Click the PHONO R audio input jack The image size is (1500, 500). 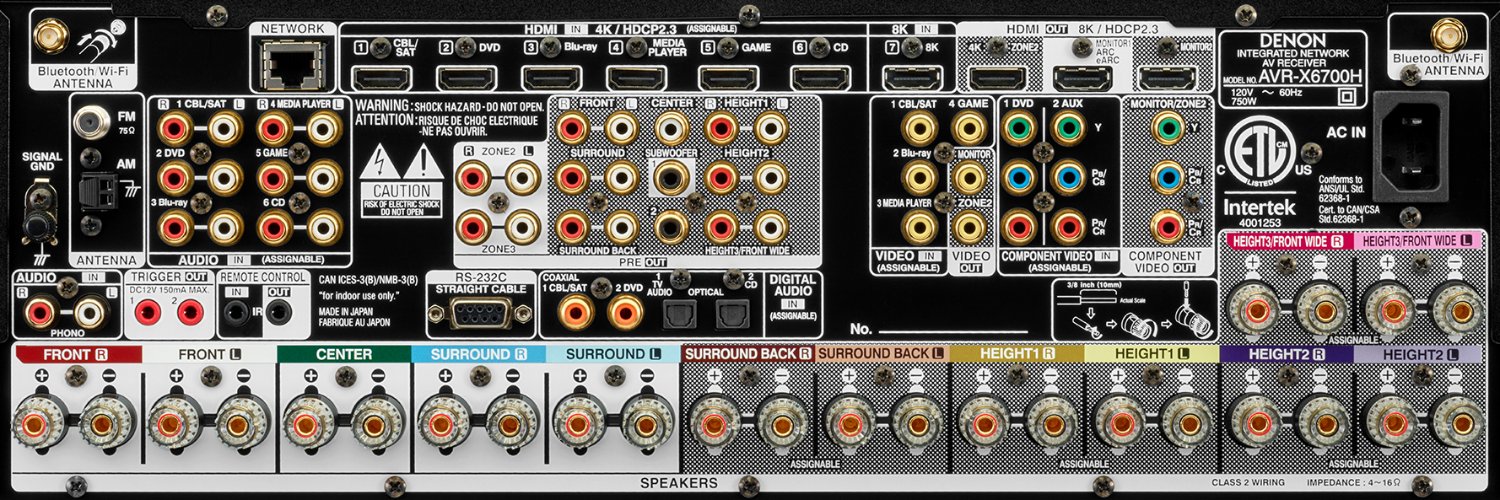coord(42,313)
